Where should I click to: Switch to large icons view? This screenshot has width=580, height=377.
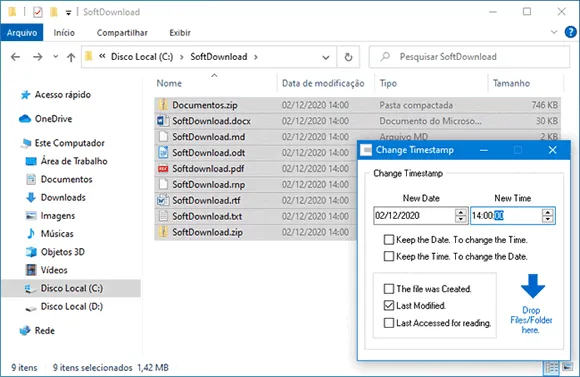(567, 367)
